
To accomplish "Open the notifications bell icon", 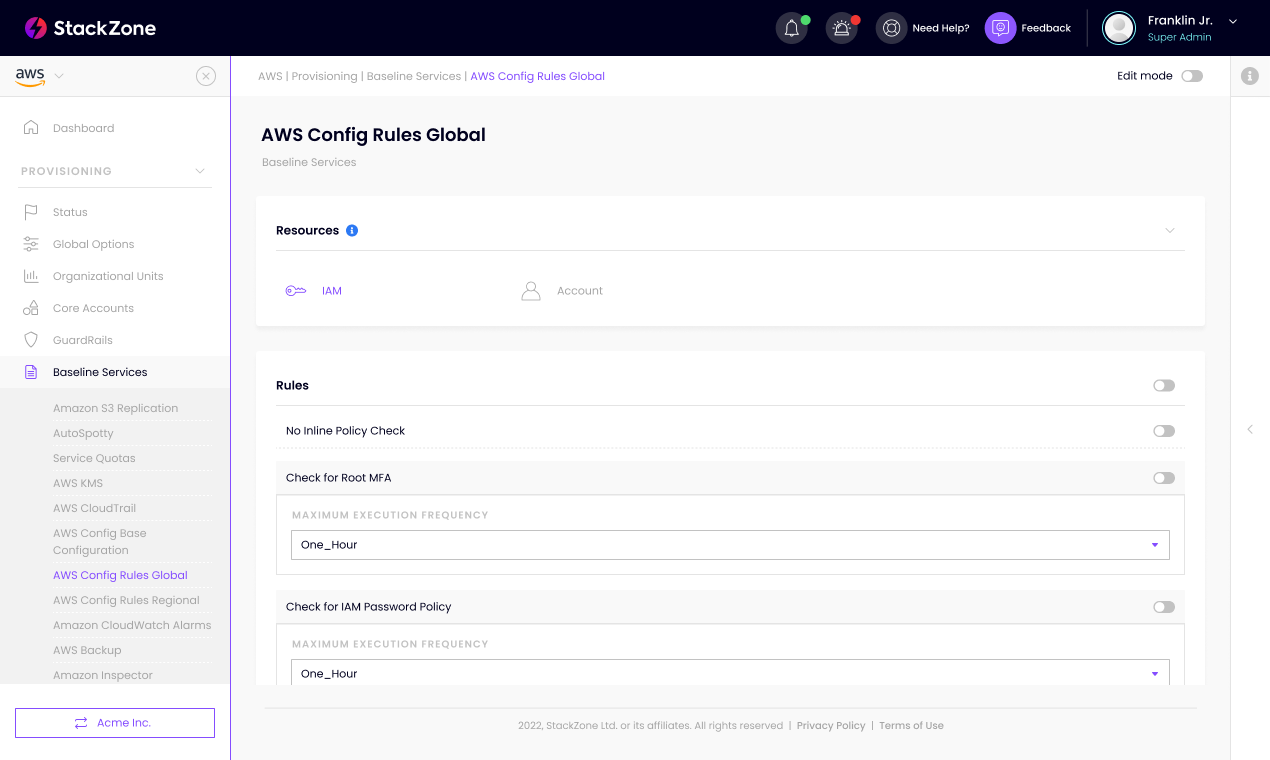I will click(791, 28).
